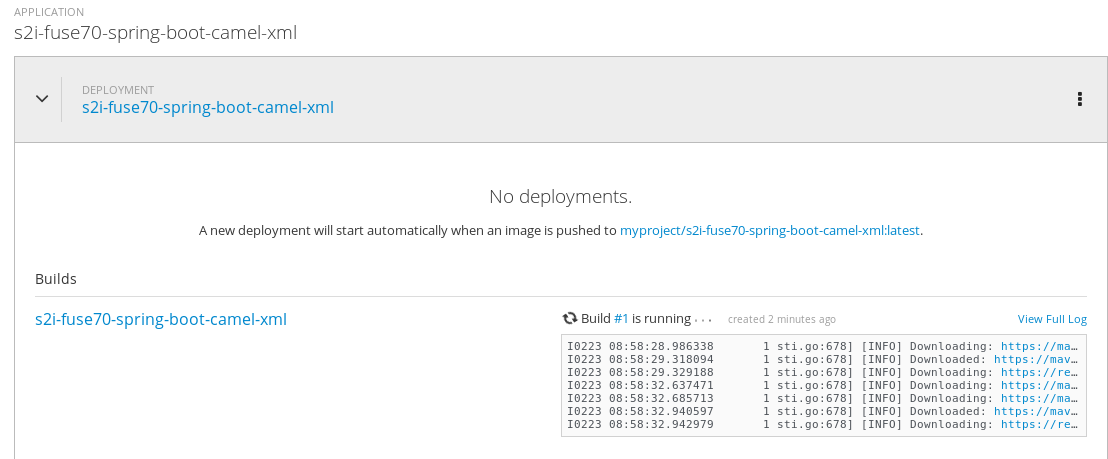Collapse the deployment row chevron
The image size is (1108, 459).
pyautogui.click(x=42, y=99)
